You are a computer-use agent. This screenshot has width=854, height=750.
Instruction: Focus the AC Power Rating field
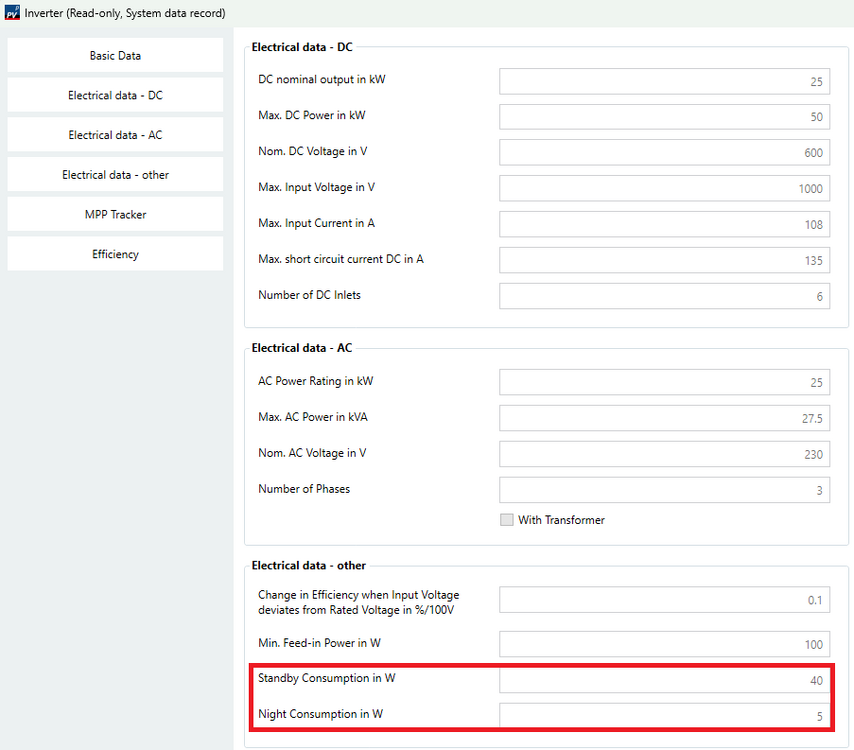tap(664, 382)
